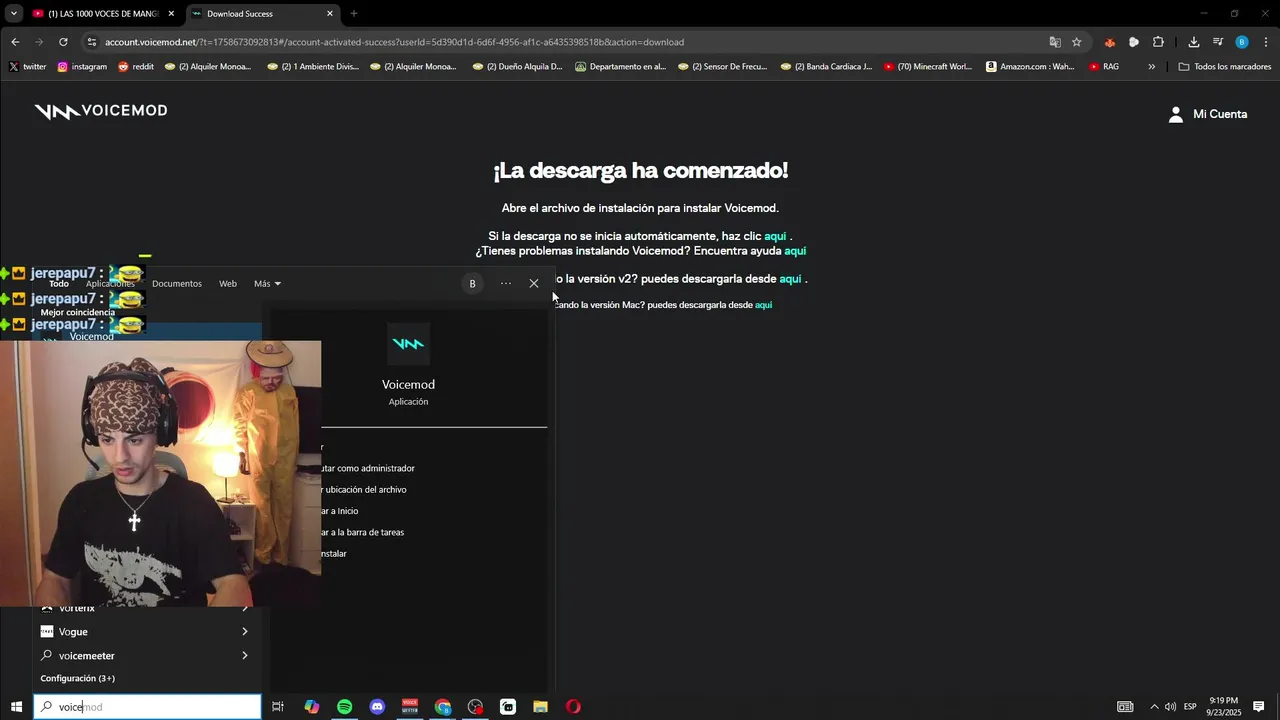The image size is (1280, 720).
Task: Open the Amazon.com bookmark
Action: pyautogui.click(x=1030, y=67)
